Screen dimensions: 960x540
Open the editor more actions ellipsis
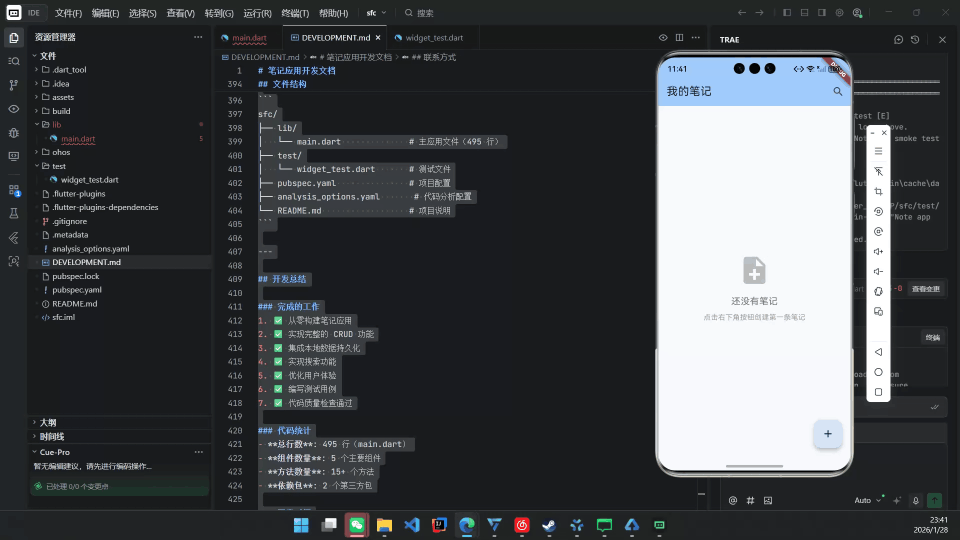696,37
